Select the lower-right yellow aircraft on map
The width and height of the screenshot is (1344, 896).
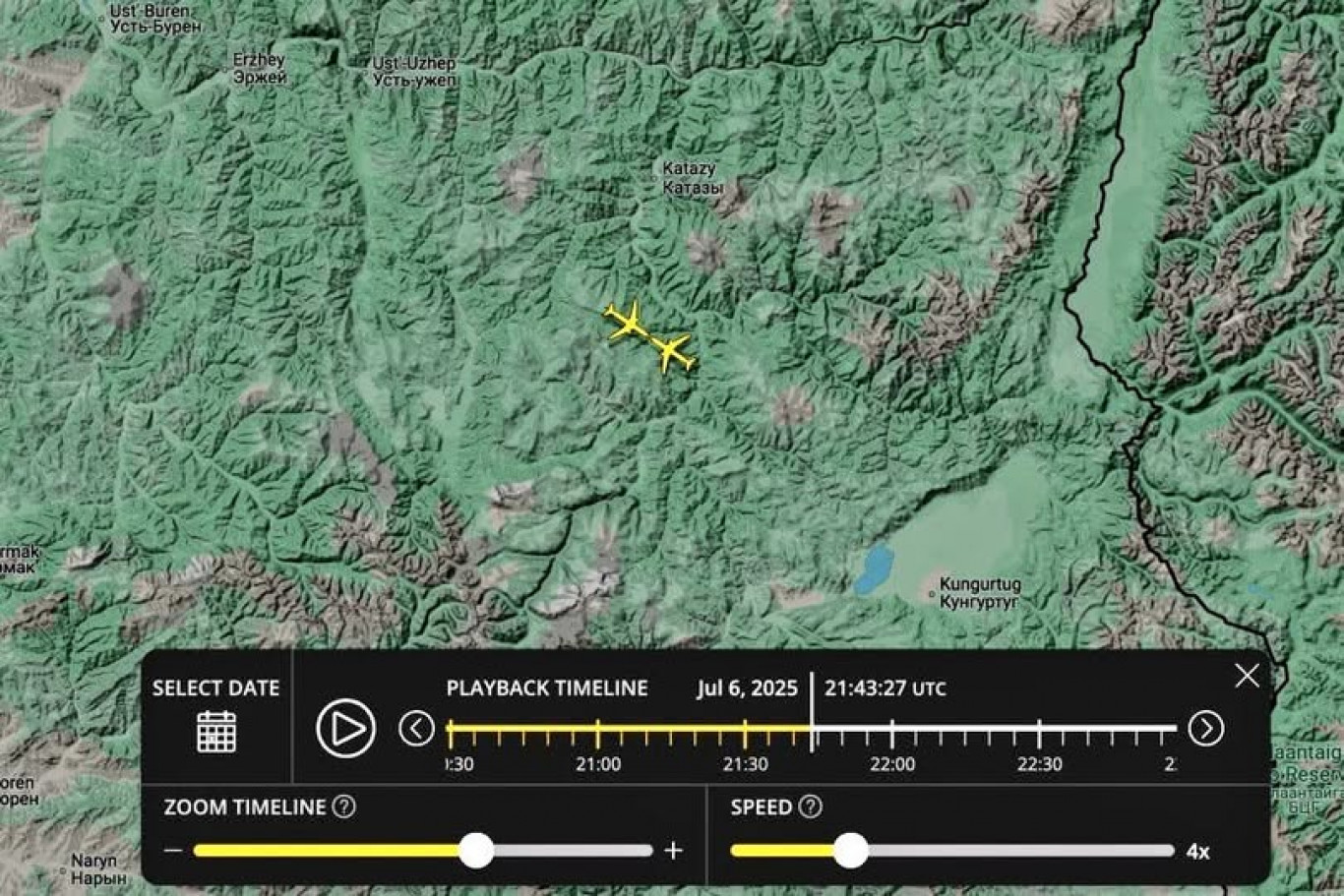pos(673,352)
